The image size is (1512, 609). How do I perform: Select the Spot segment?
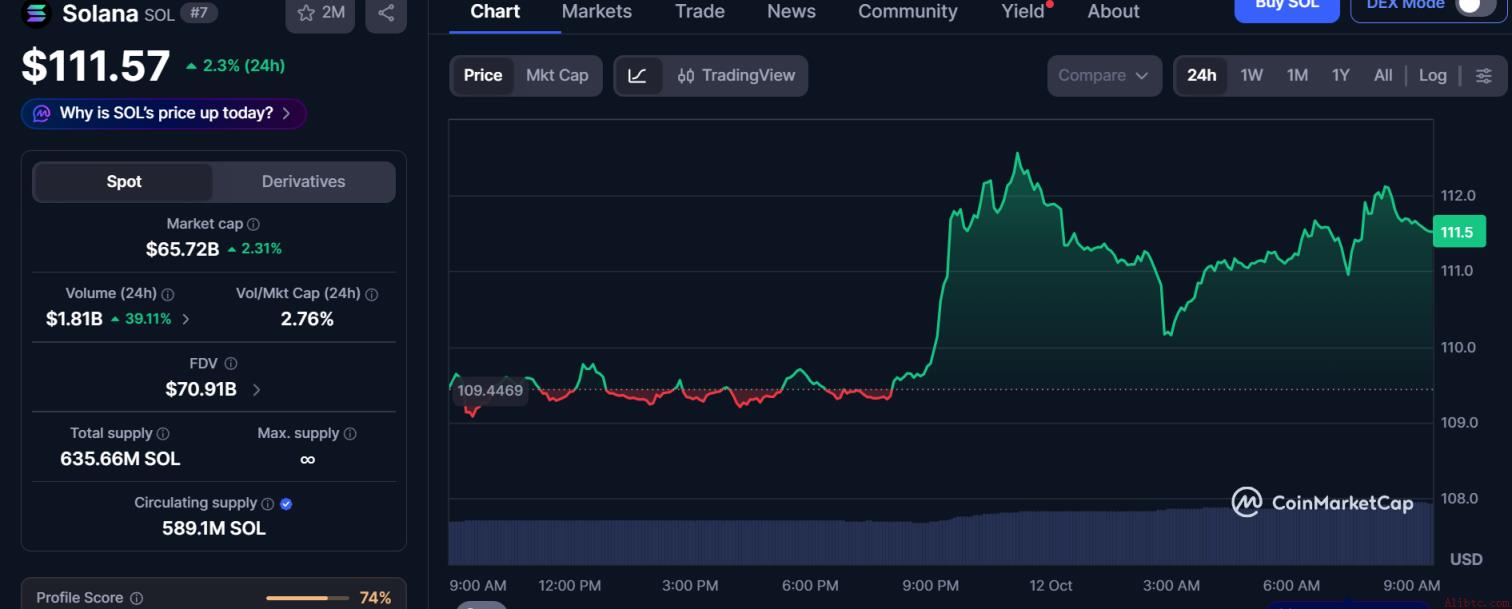(124, 182)
